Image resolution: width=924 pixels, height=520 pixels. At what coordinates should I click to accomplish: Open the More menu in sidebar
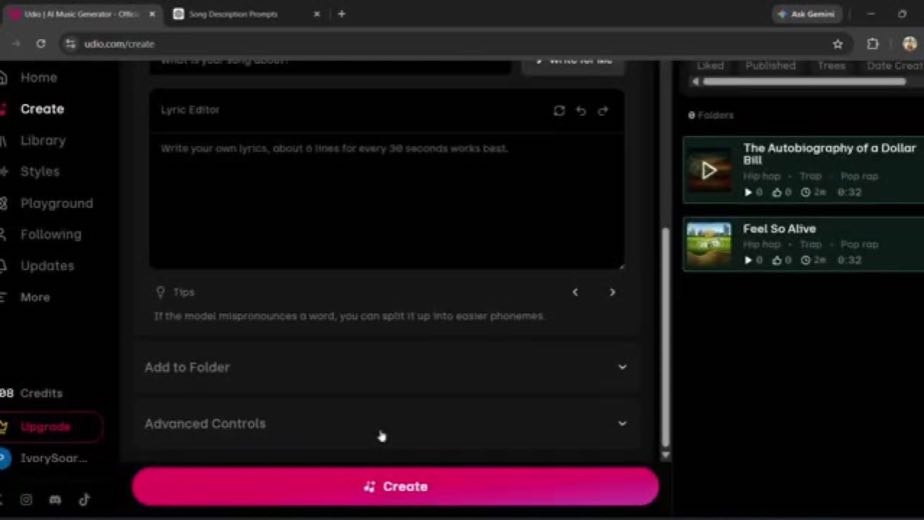[35, 297]
